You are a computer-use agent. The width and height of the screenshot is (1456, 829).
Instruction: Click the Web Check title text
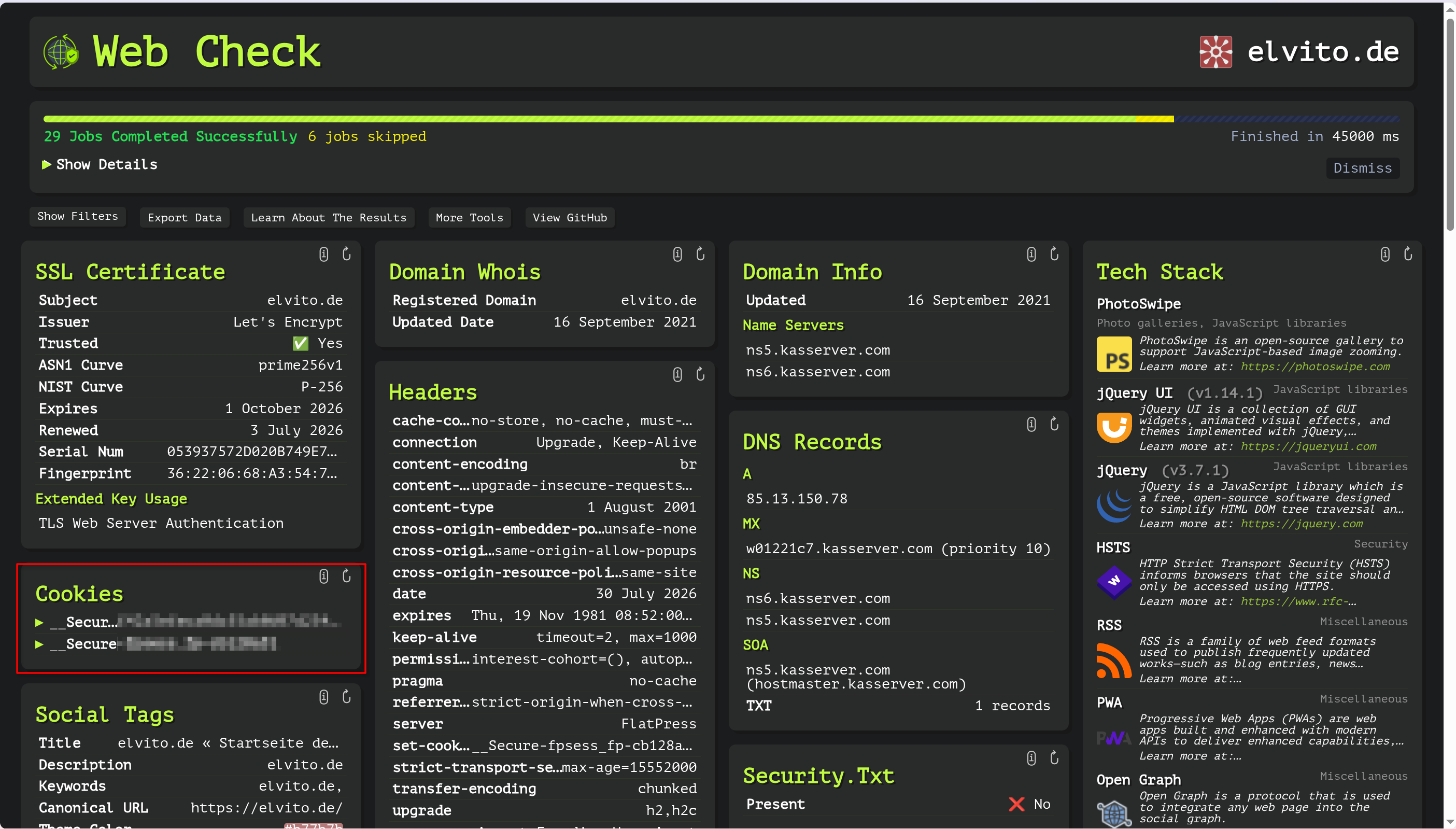pyautogui.click(x=207, y=52)
